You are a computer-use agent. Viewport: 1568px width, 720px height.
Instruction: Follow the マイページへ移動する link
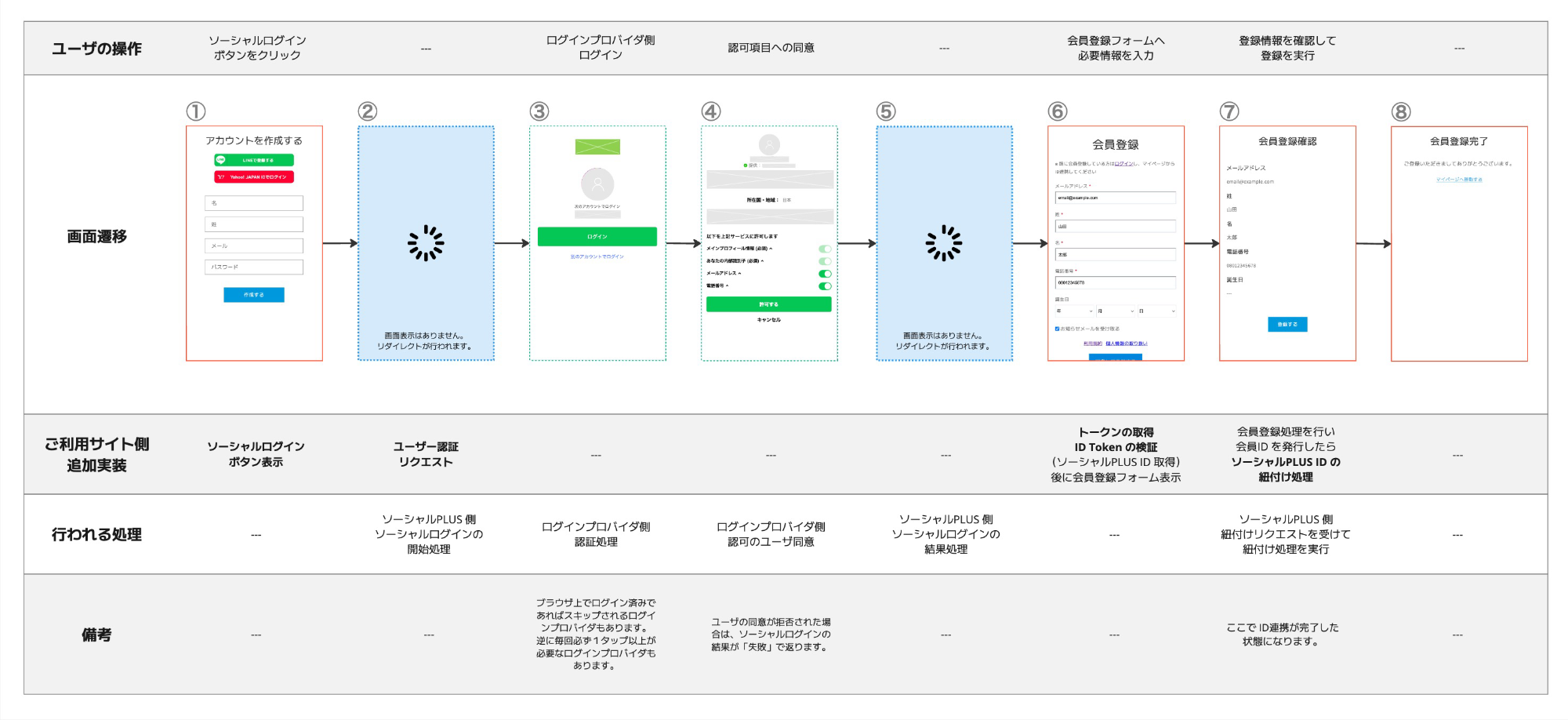click(1459, 180)
